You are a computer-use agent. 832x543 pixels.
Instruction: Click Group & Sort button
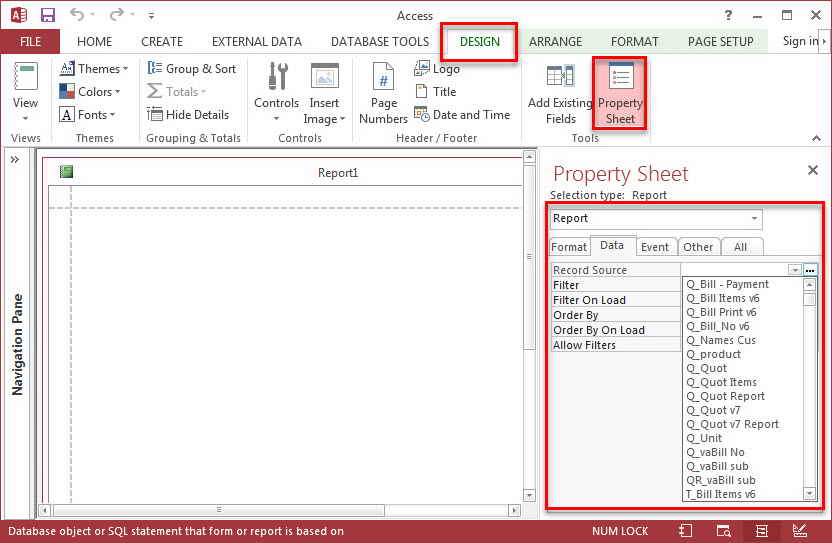[192, 68]
